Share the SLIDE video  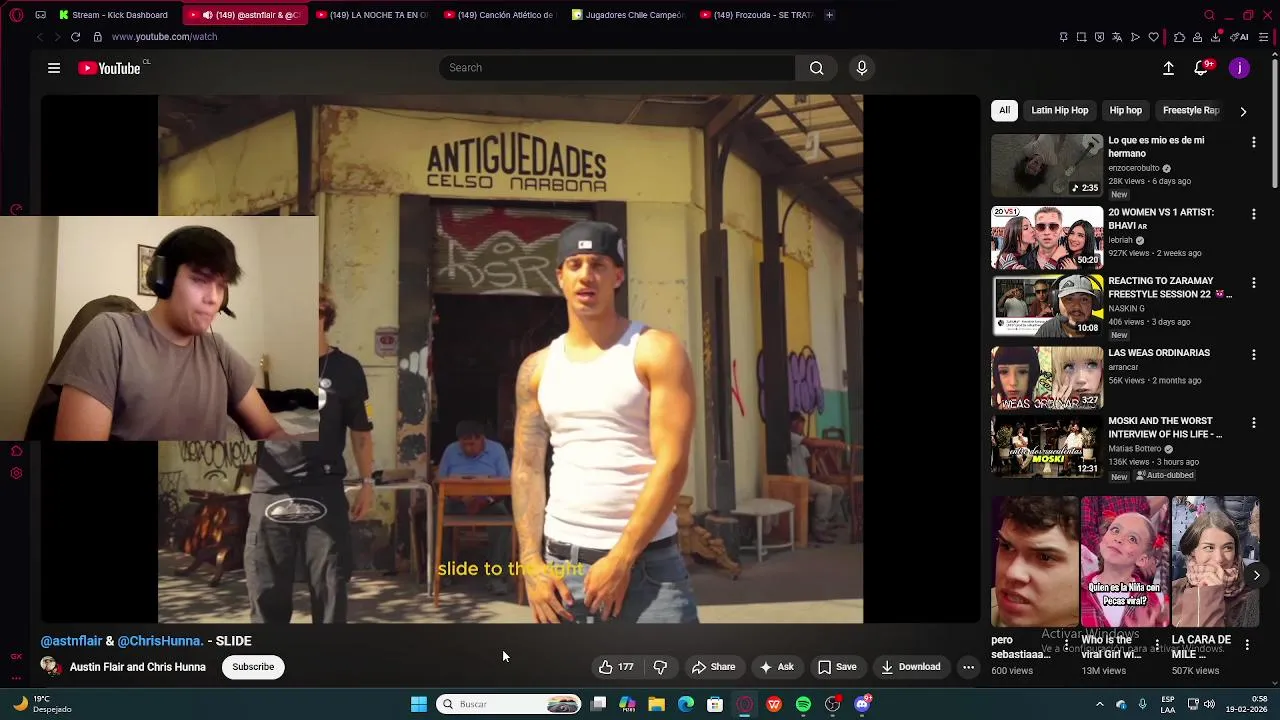click(713, 667)
